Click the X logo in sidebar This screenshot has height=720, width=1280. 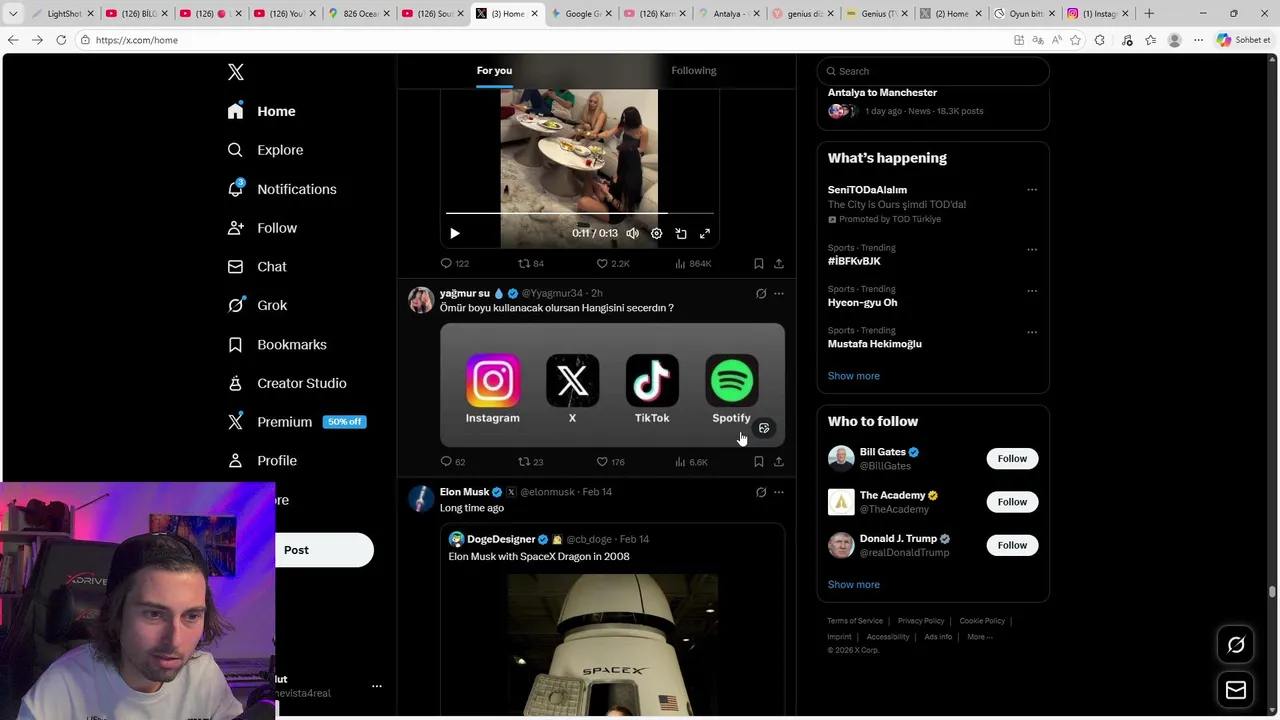coord(236,72)
